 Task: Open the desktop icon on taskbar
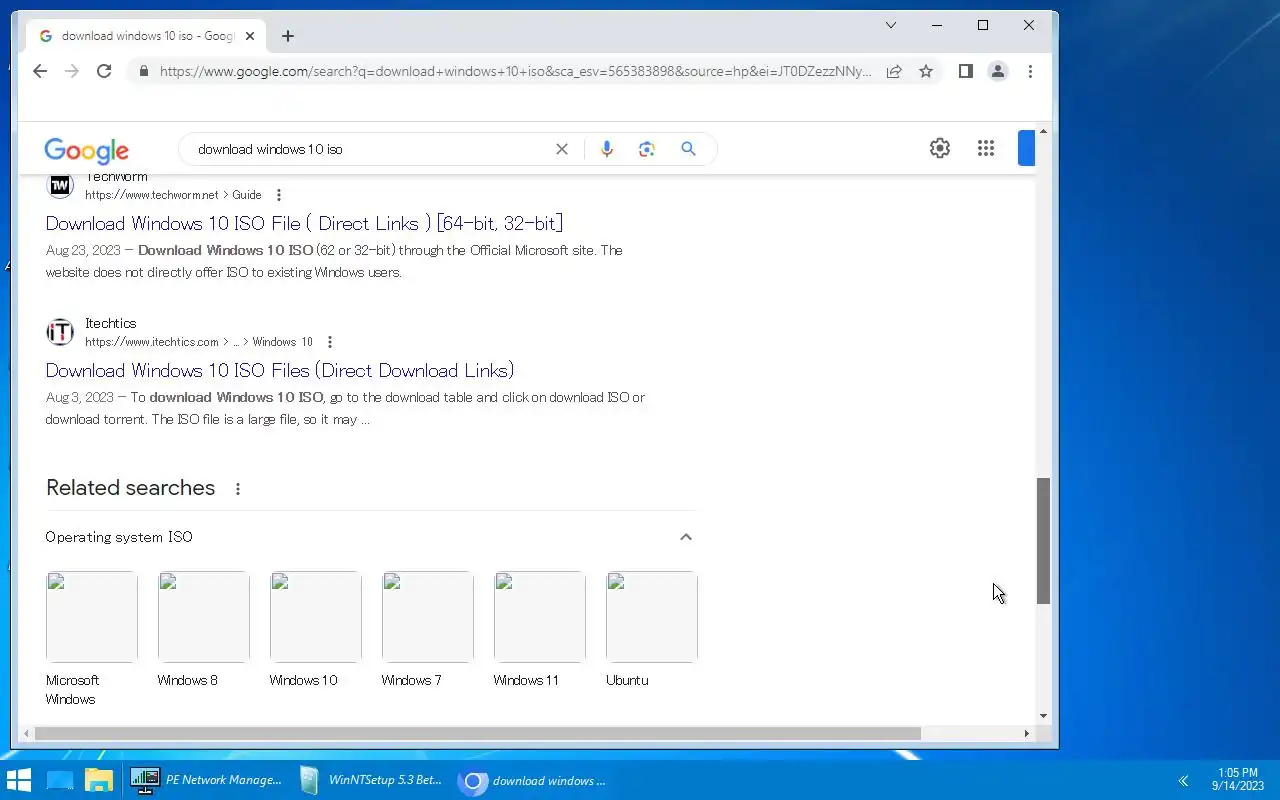60,780
